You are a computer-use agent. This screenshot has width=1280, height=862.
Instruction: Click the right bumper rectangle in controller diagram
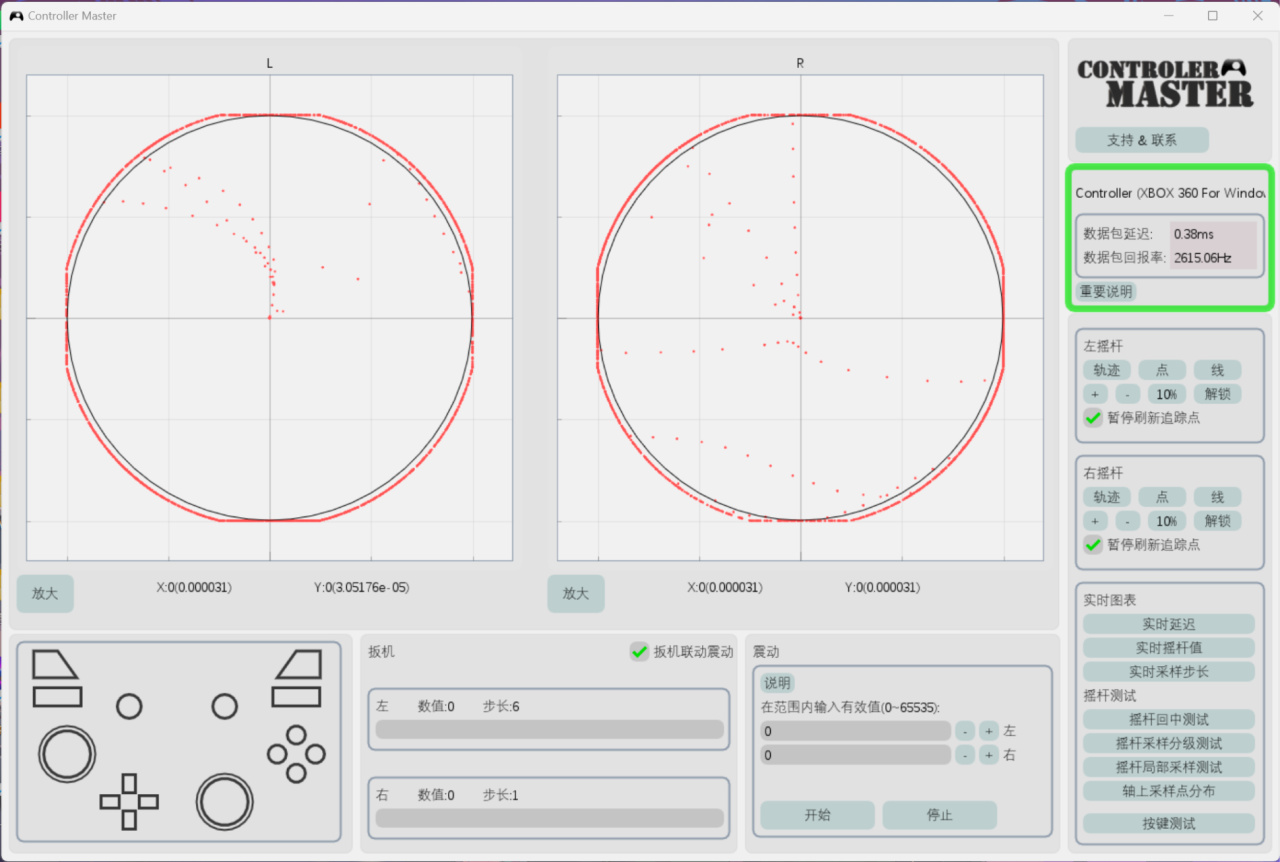(x=297, y=696)
